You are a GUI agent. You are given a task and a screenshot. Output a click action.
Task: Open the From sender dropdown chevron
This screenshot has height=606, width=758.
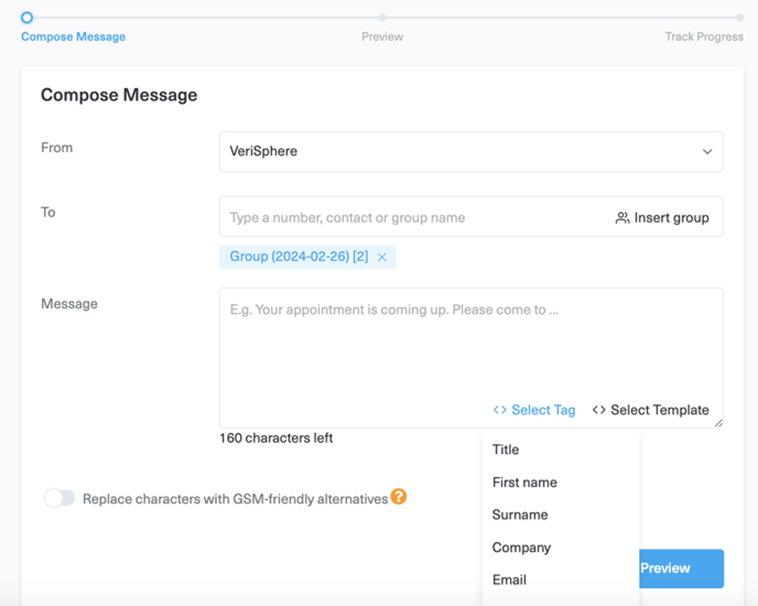(707, 152)
